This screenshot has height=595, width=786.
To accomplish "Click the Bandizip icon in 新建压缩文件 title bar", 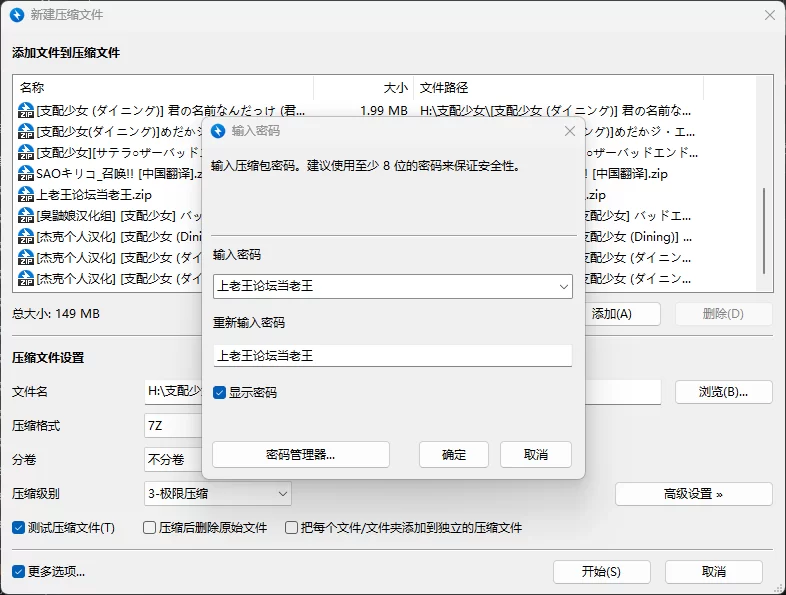I will tap(19, 15).
